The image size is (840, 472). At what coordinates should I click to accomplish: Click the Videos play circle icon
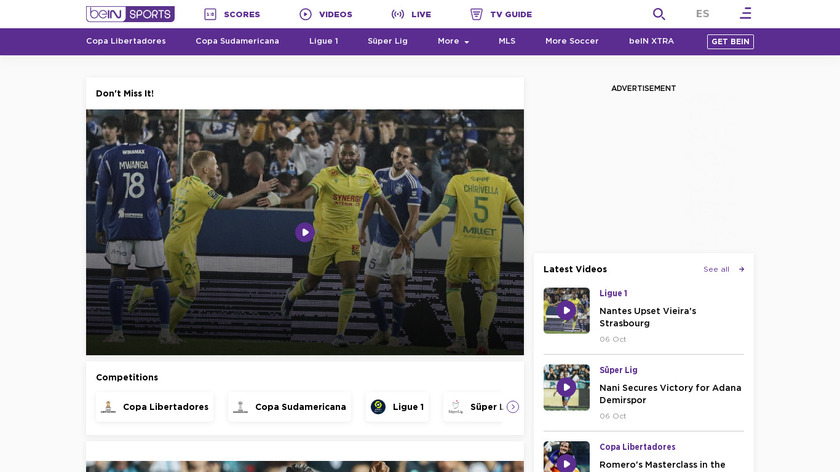pyautogui.click(x=305, y=14)
